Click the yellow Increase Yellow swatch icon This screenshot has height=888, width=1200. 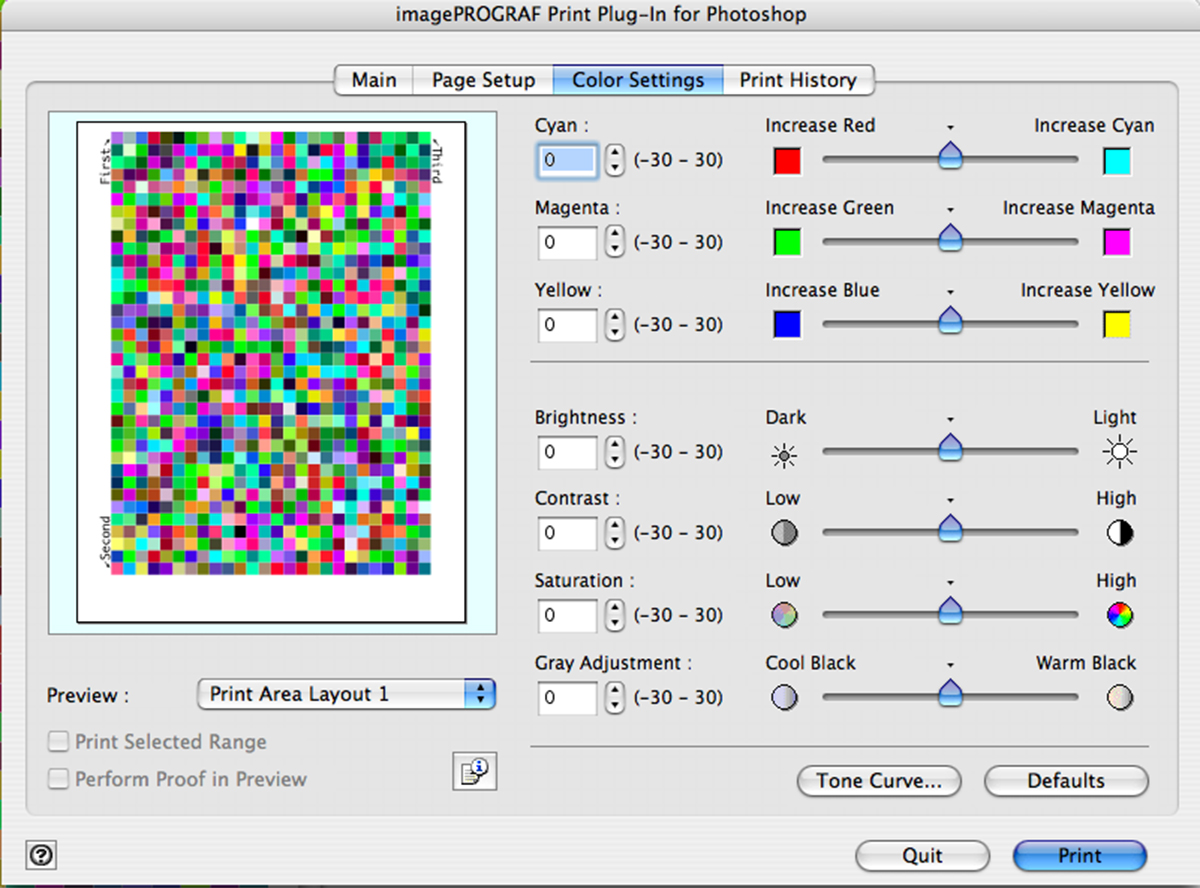(x=1117, y=324)
